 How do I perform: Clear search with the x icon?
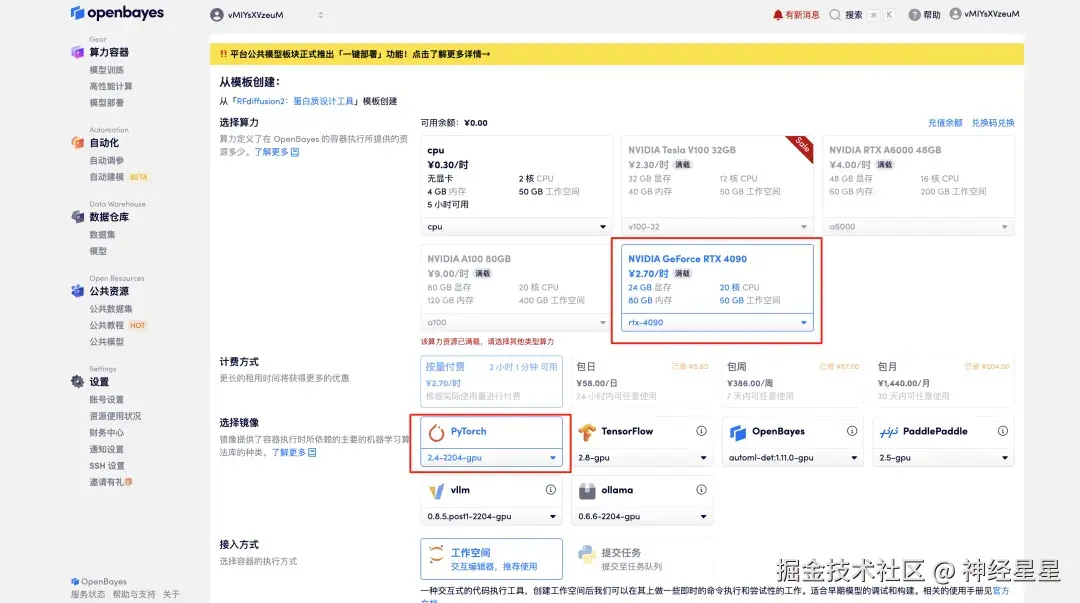click(x=873, y=14)
